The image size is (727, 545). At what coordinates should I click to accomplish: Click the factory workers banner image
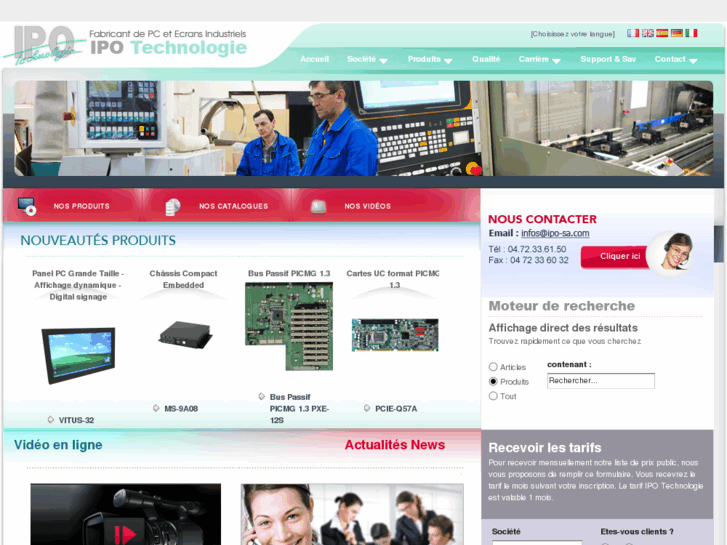coord(364,128)
